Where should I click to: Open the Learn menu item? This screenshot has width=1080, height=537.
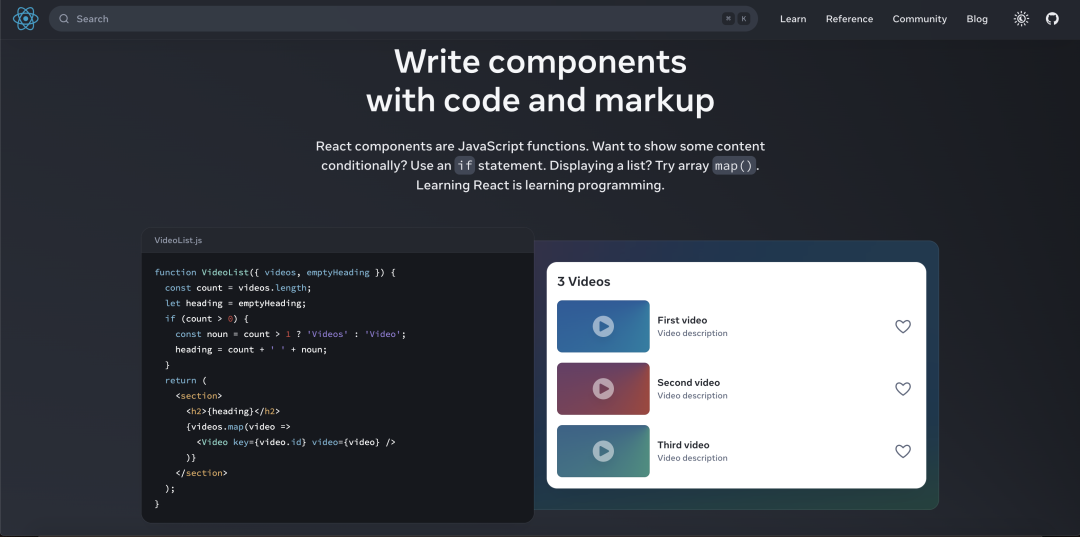pyautogui.click(x=793, y=19)
